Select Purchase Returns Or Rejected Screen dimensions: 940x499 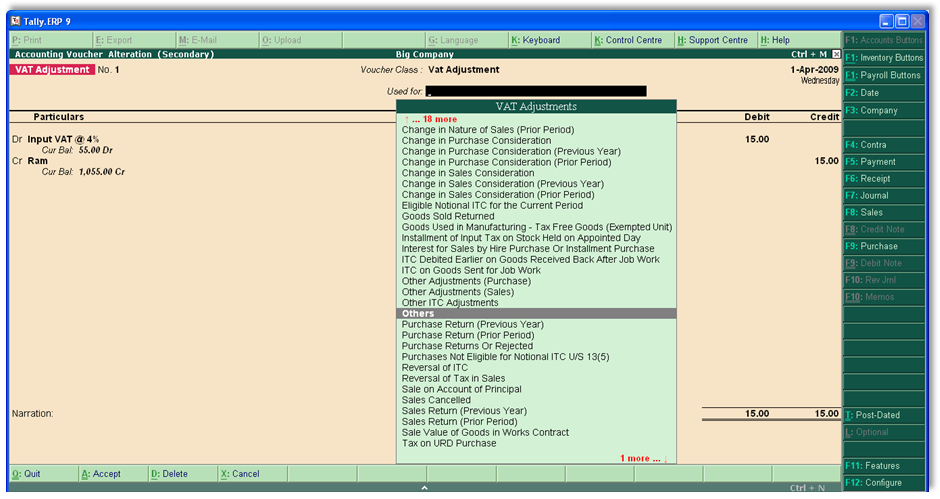click(x=468, y=345)
